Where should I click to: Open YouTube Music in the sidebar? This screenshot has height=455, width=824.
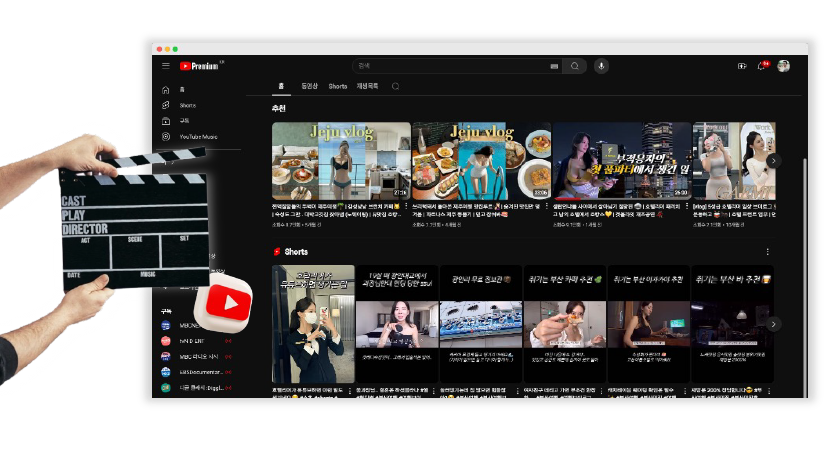click(197, 136)
